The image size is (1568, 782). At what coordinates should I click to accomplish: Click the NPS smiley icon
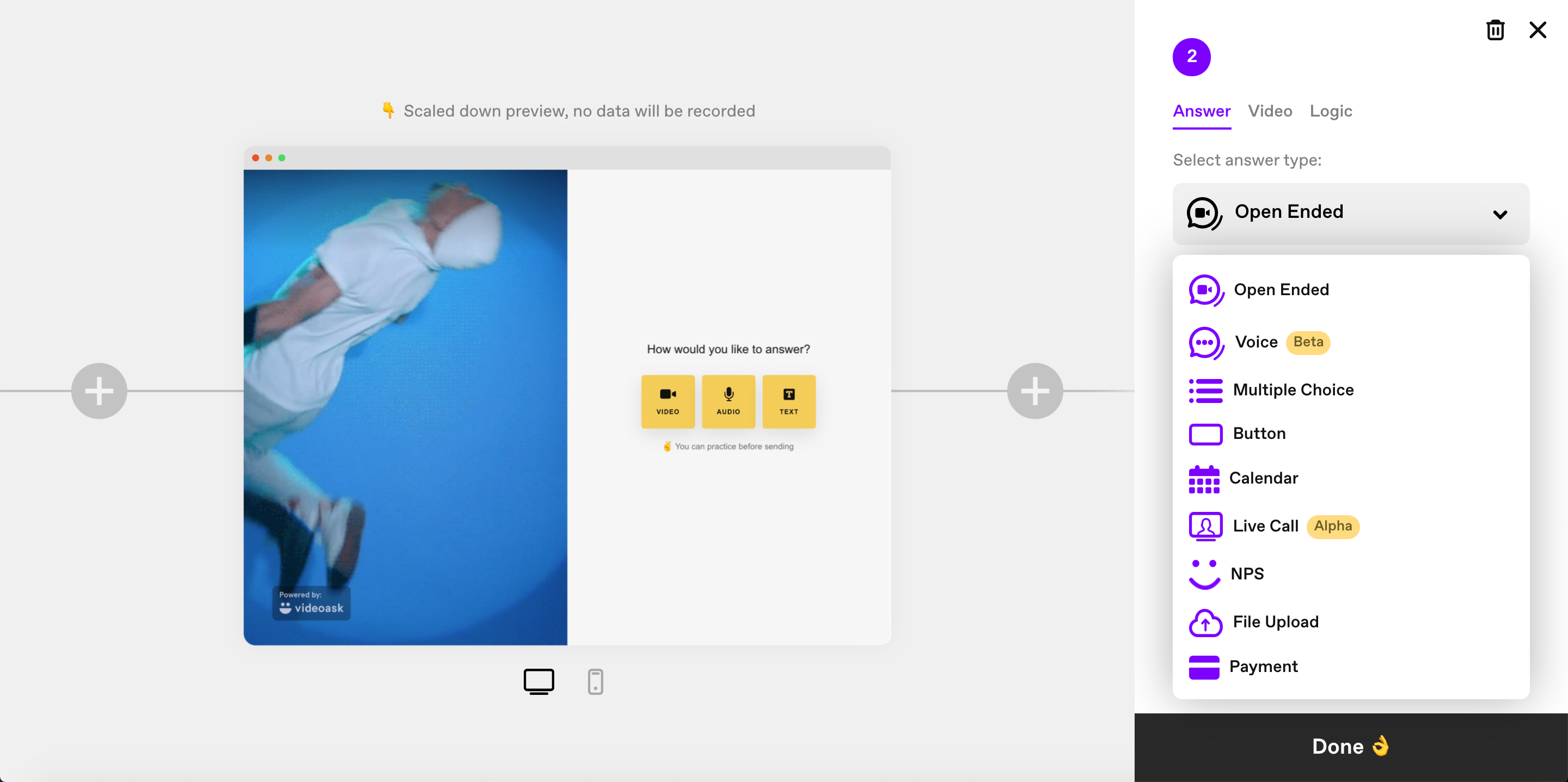pyautogui.click(x=1204, y=574)
